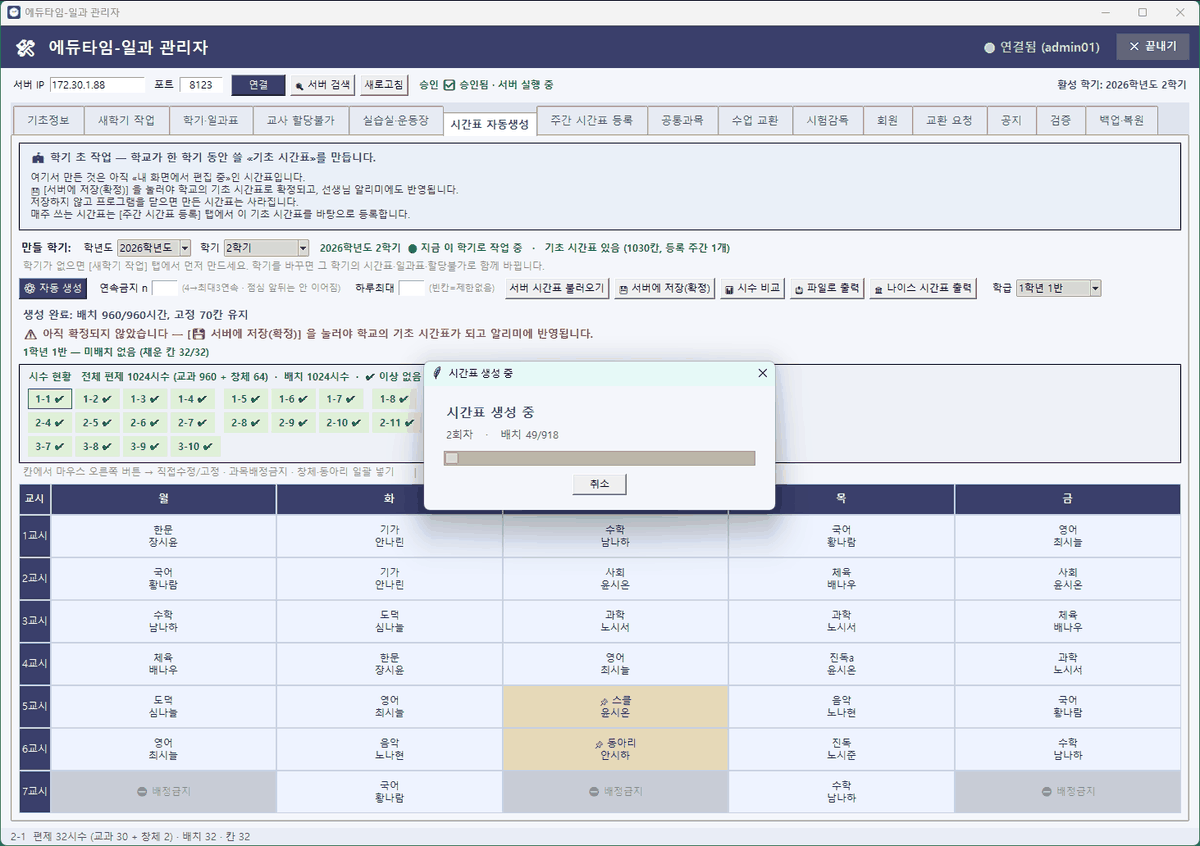The image size is (1200, 846).
Task: Click the 3교시 row header
Action: click(35, 621)
